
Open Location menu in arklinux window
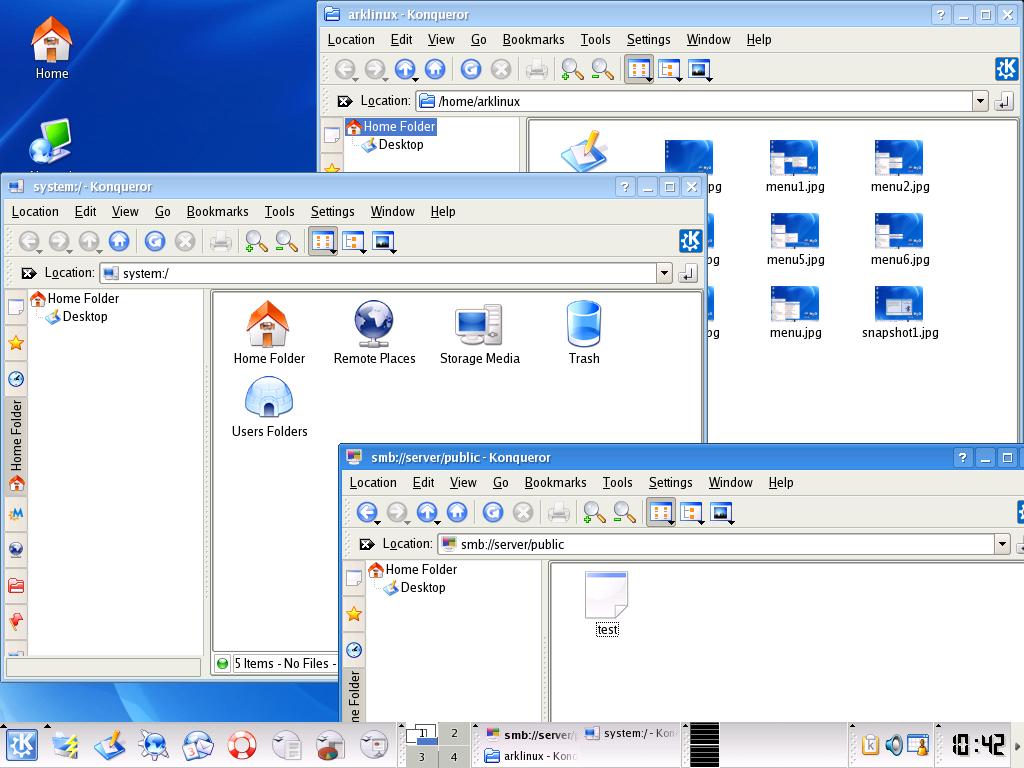click(351, 40)
